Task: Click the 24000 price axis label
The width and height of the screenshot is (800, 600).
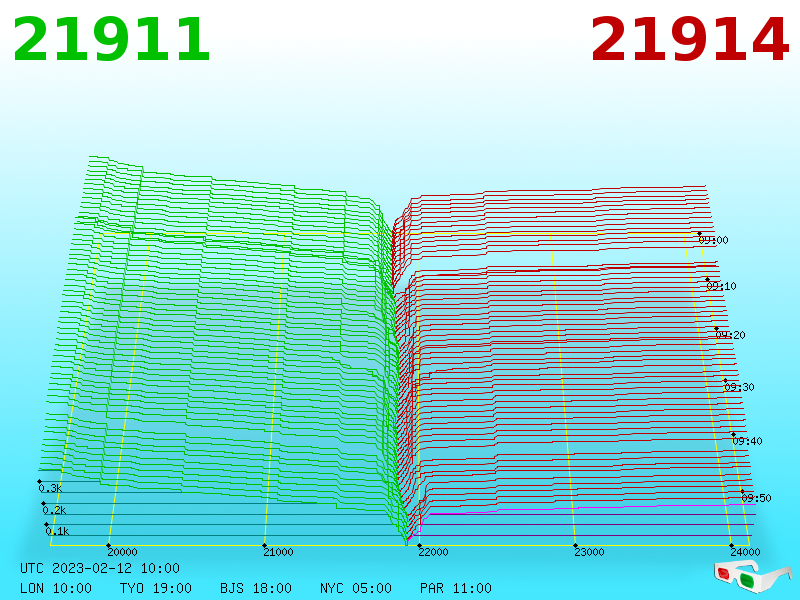Action: [x=745, y=552]
